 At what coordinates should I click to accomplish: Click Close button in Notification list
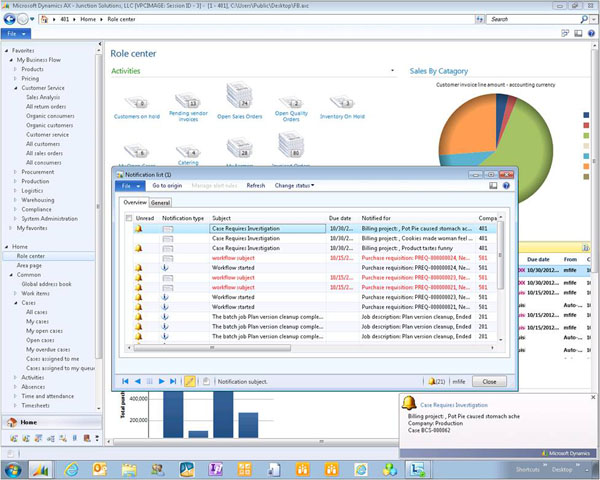click(x=489, y=381)
